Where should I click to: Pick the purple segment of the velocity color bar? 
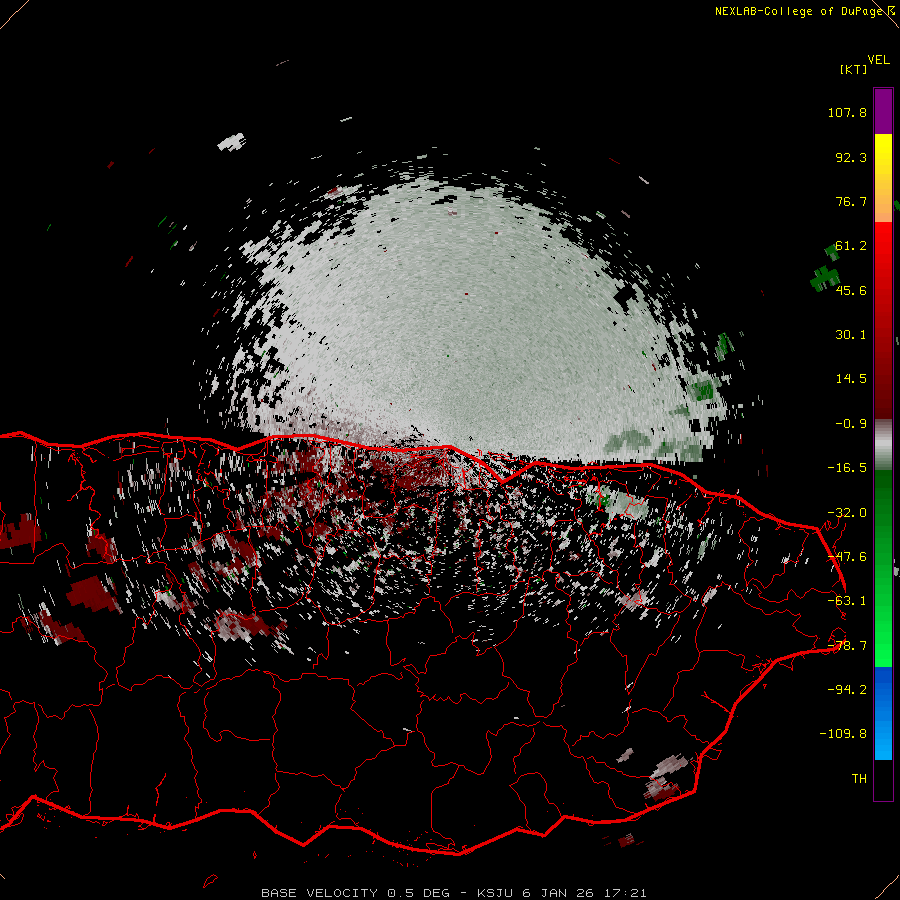883,111
